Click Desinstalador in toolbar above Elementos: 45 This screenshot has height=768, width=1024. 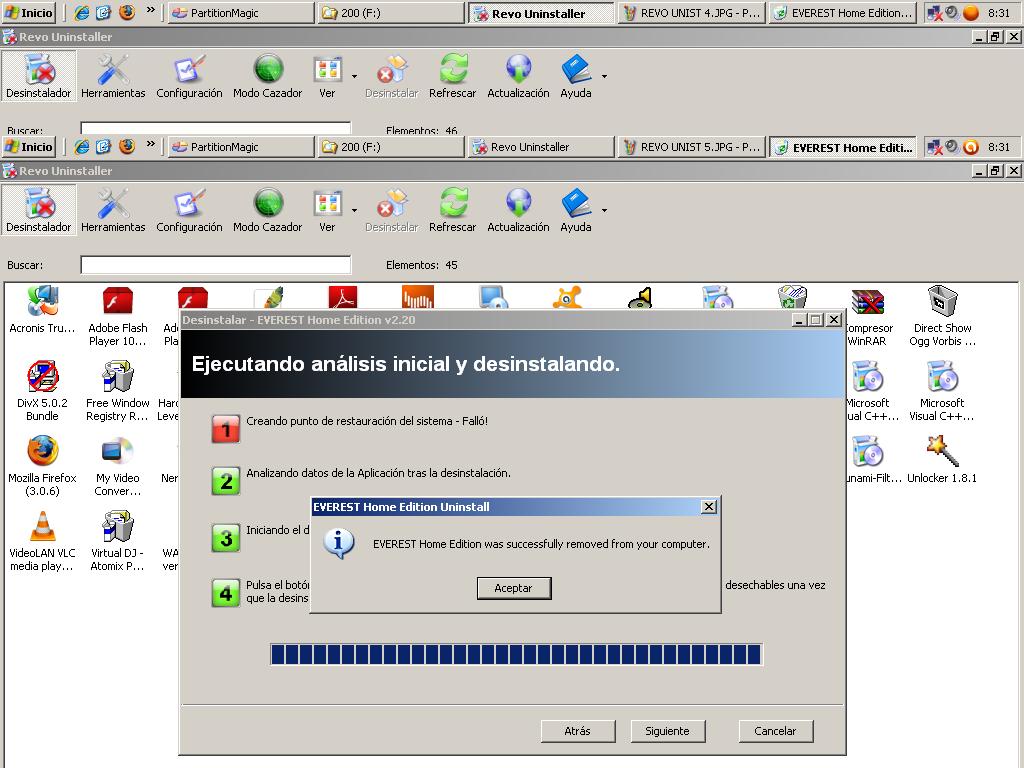click(39, 210)
